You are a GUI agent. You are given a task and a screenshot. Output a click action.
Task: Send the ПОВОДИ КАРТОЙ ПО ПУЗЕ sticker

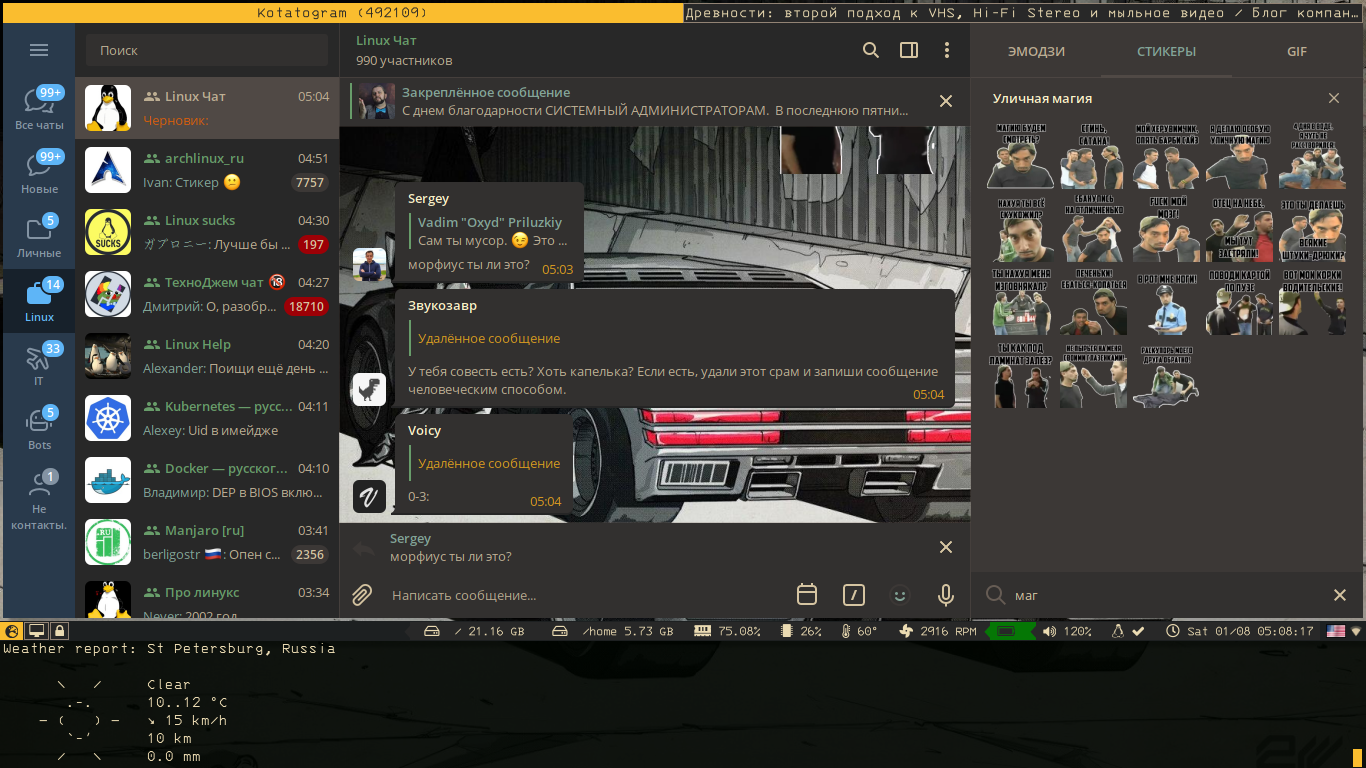point(1239,303)
